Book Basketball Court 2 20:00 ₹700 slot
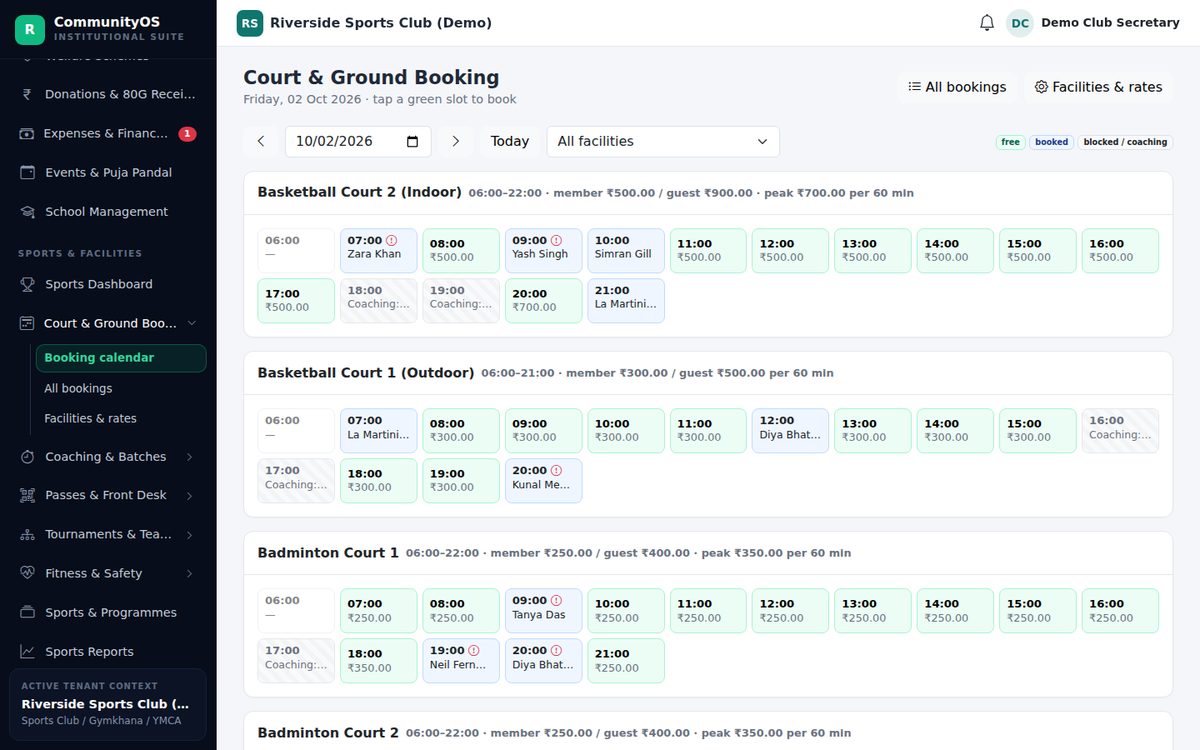Image resolution: width=1200 pixels, height=750 pixels. 543,301
